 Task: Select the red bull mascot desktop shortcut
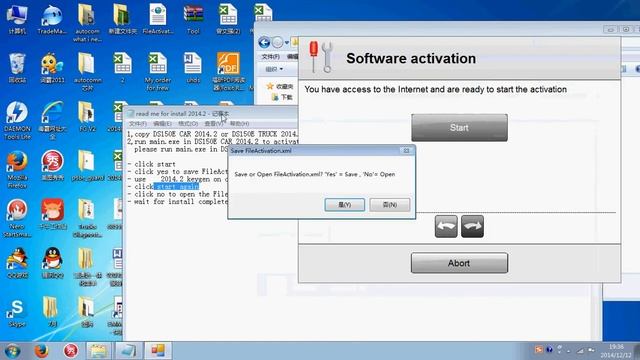[x=52, y=214]
